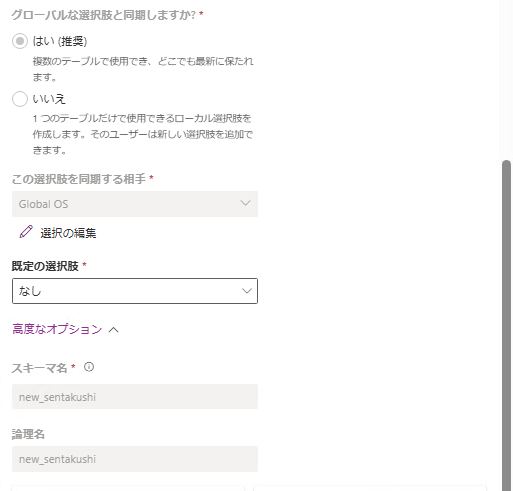Click the chevron on Global OS dropdown
The image size is (513, 491).
coord(246,203)
